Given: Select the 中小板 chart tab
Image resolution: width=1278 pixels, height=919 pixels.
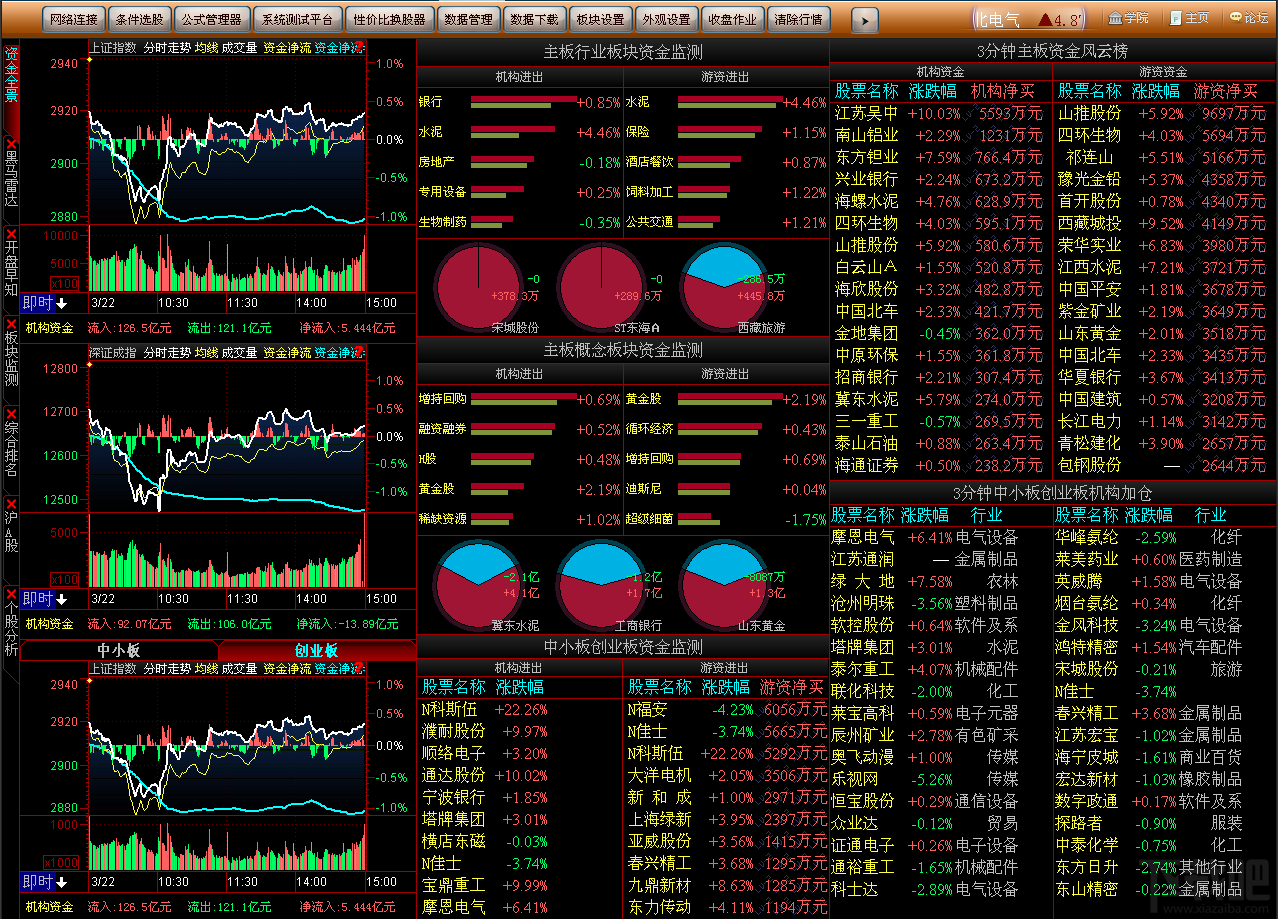Looking at the screenshot, I should [119, 651].
